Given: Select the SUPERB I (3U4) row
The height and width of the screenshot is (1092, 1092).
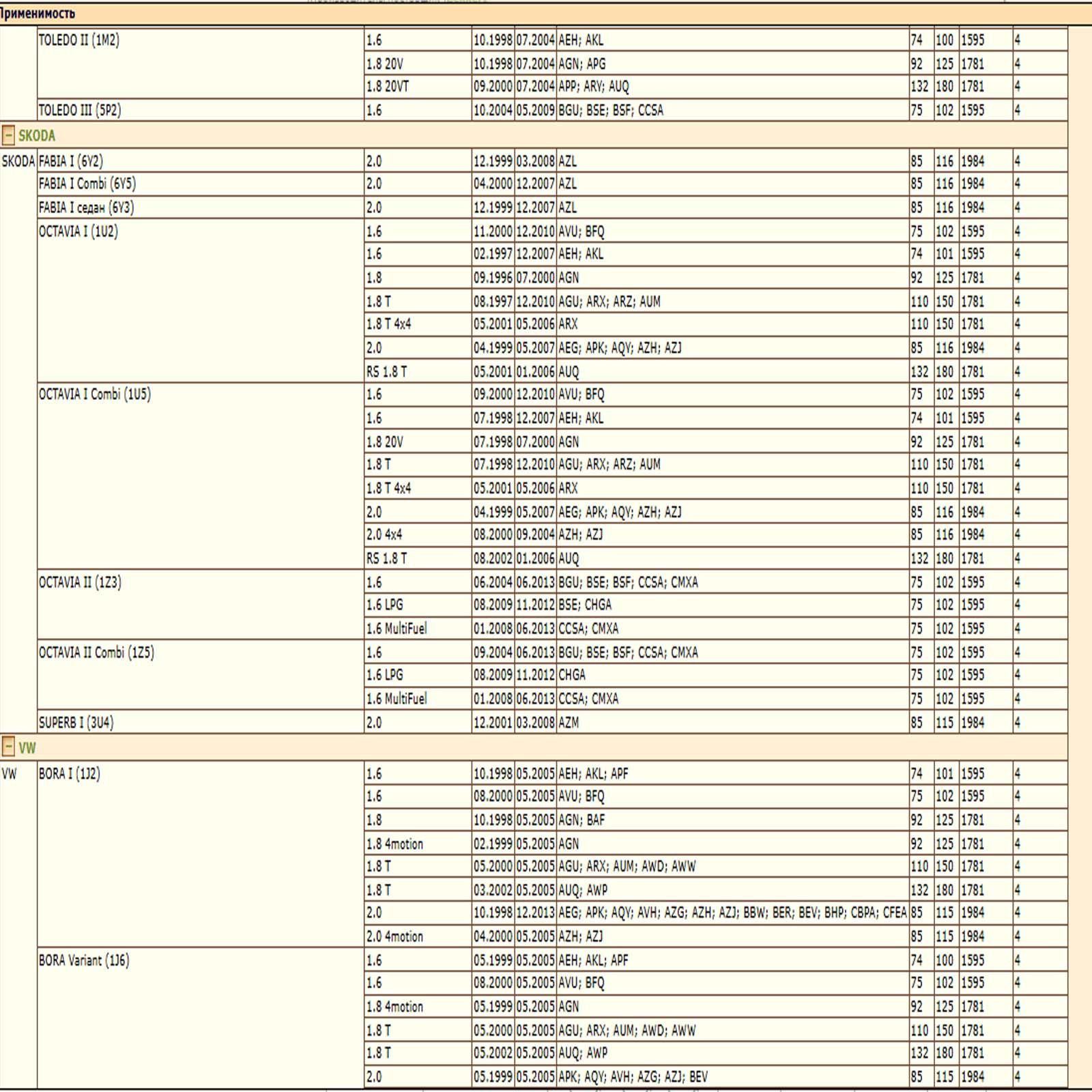Looking at the screenshot, I should [x=76, y=723].
